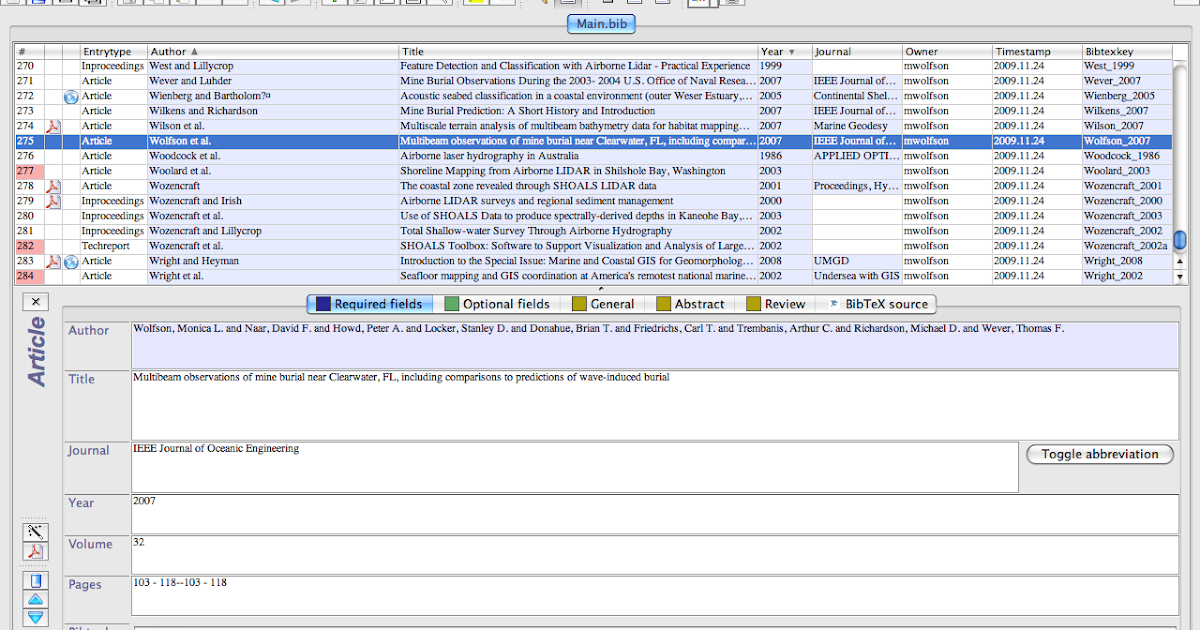Image resolution: width=1200 pixels, height=630 pixels.
Task: Click the row number 284 cell
Action: click(29, 276)
